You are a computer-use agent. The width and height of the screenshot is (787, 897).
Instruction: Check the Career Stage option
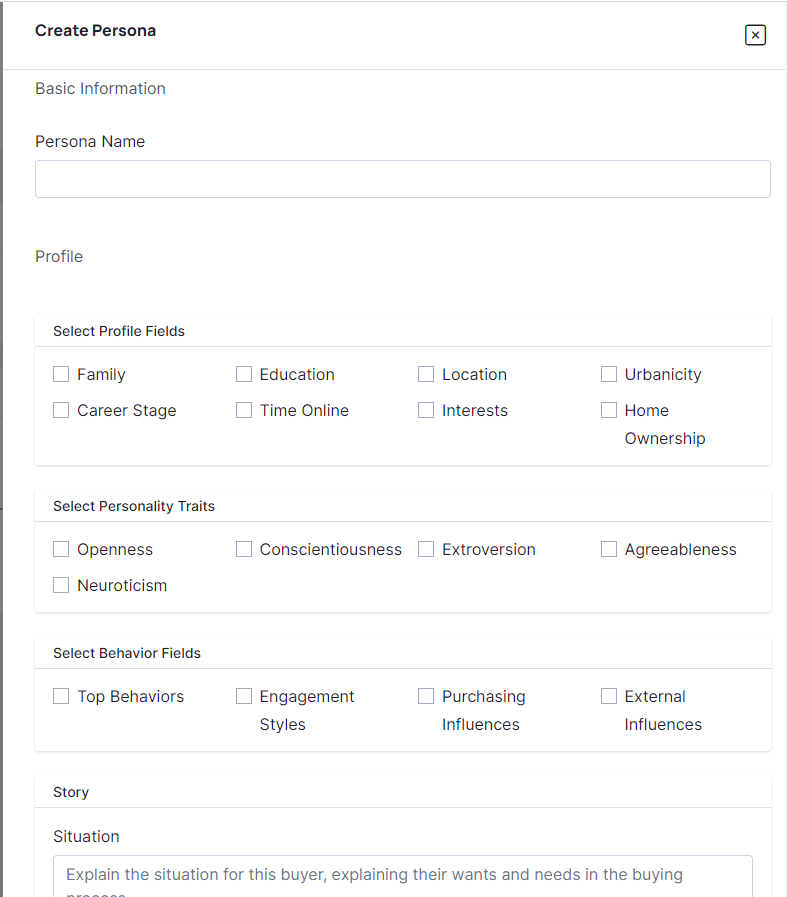point(61,410)
